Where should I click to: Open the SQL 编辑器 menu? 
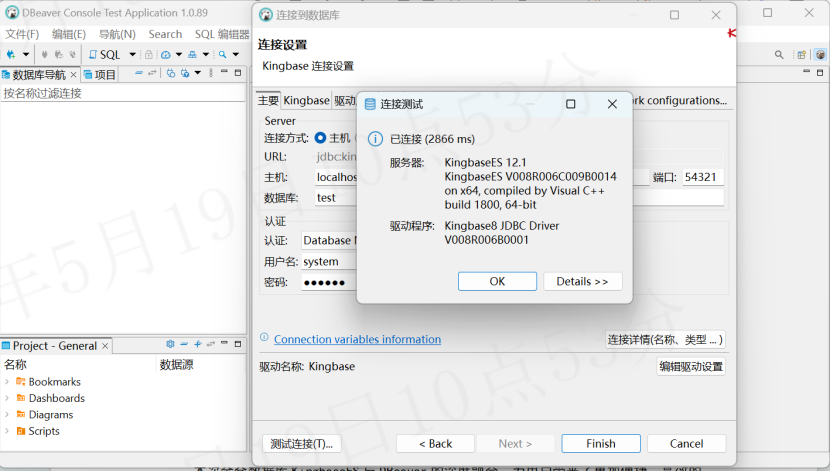[x=222, y=34]
